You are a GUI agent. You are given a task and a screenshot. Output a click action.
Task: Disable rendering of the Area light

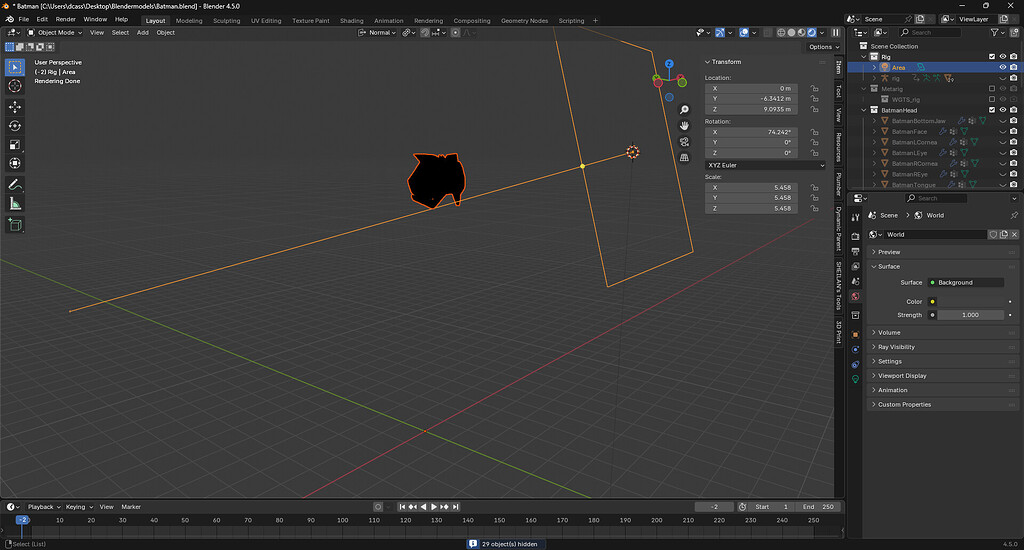1014,67
